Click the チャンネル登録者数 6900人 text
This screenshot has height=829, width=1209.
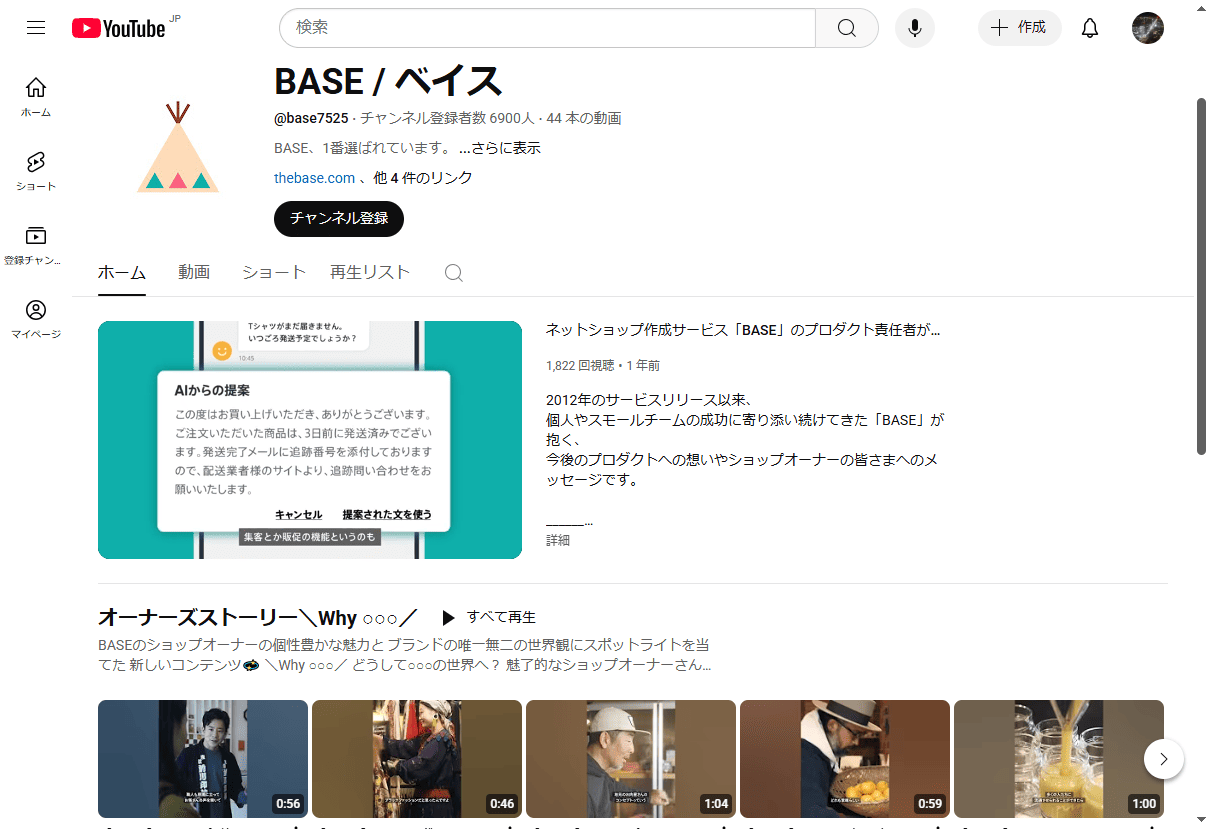[x=447, y=118]
